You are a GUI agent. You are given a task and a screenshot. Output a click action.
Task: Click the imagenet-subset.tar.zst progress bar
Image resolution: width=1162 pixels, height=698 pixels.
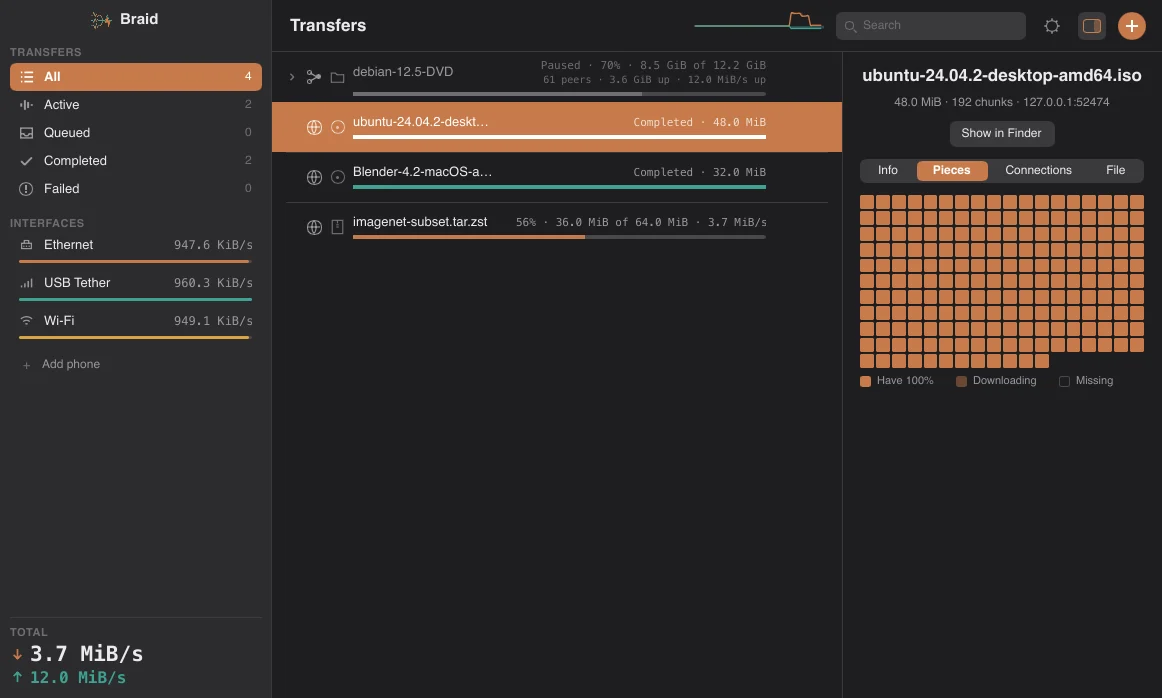560,237
